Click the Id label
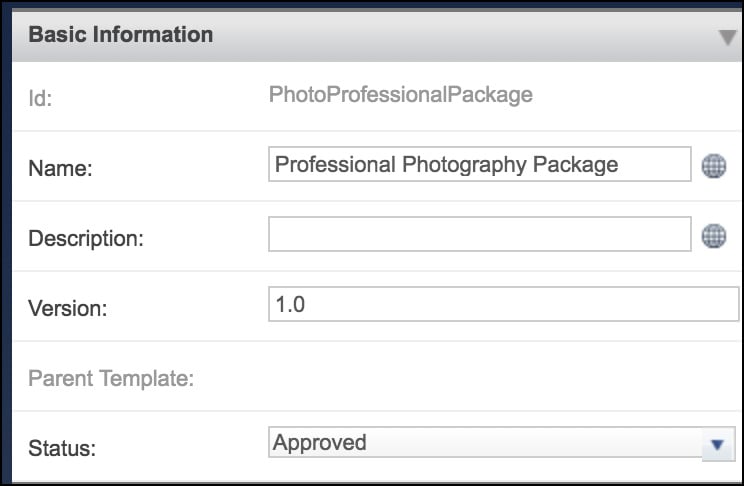 [x=40, y=99]
